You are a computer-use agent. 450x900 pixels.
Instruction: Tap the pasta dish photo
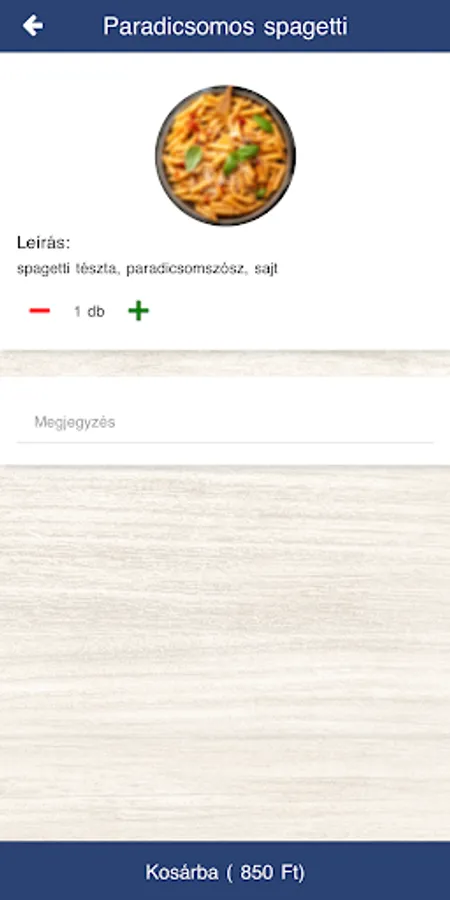click(225, 155)
